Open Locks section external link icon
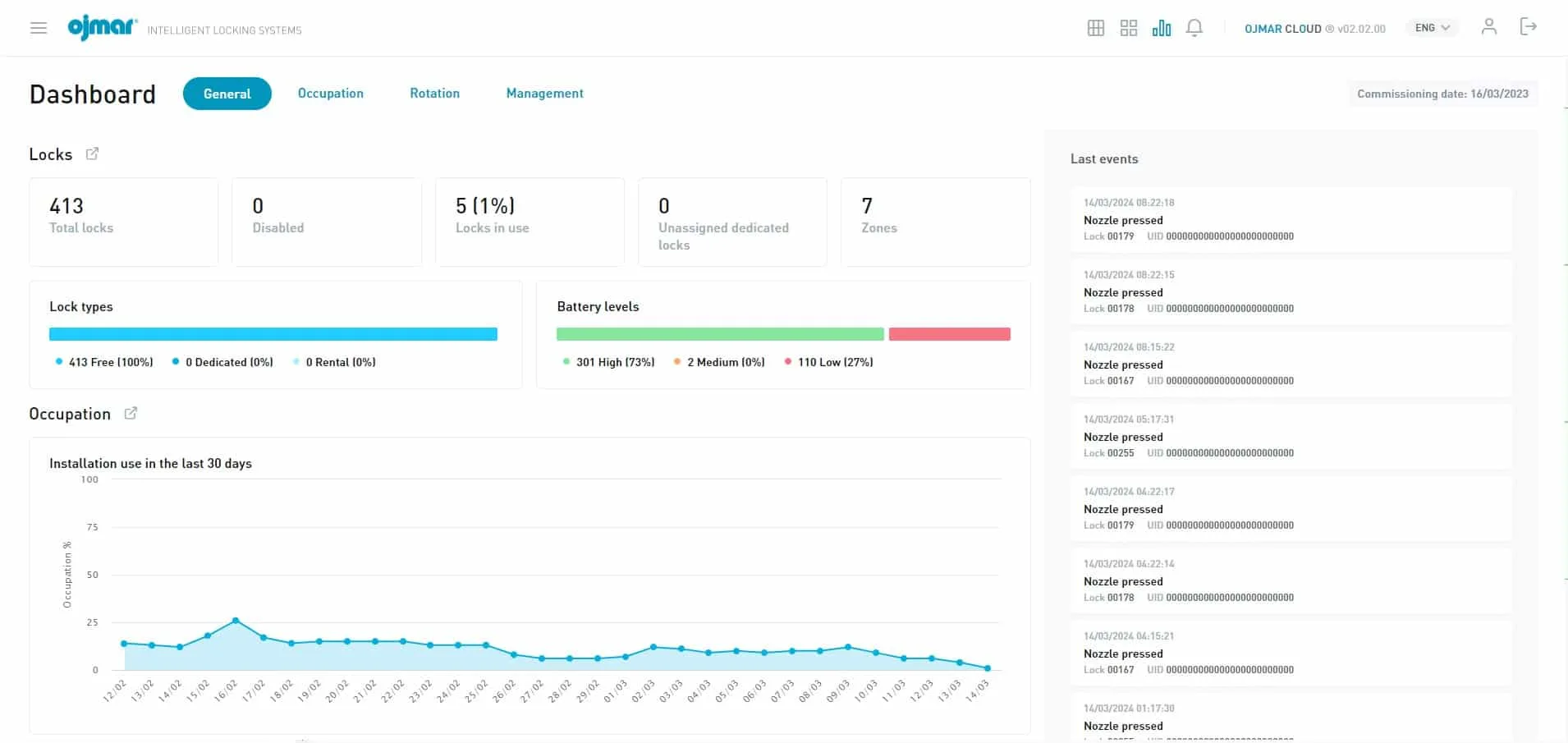The height and width of the screenshot is (743, 1568). [92, 154]
